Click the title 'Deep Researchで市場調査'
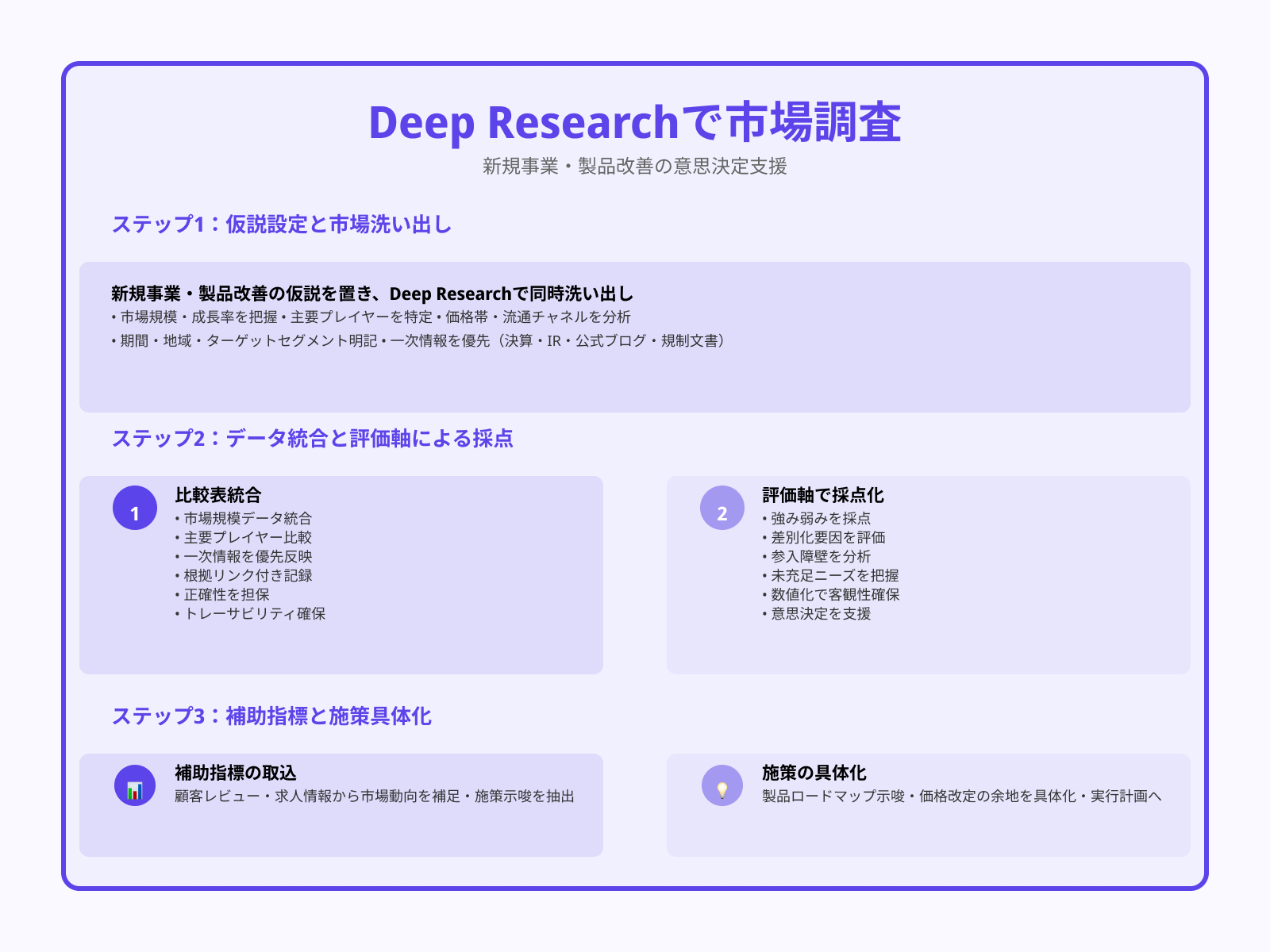The image size is (1270, 952). [x=635, y=123]
